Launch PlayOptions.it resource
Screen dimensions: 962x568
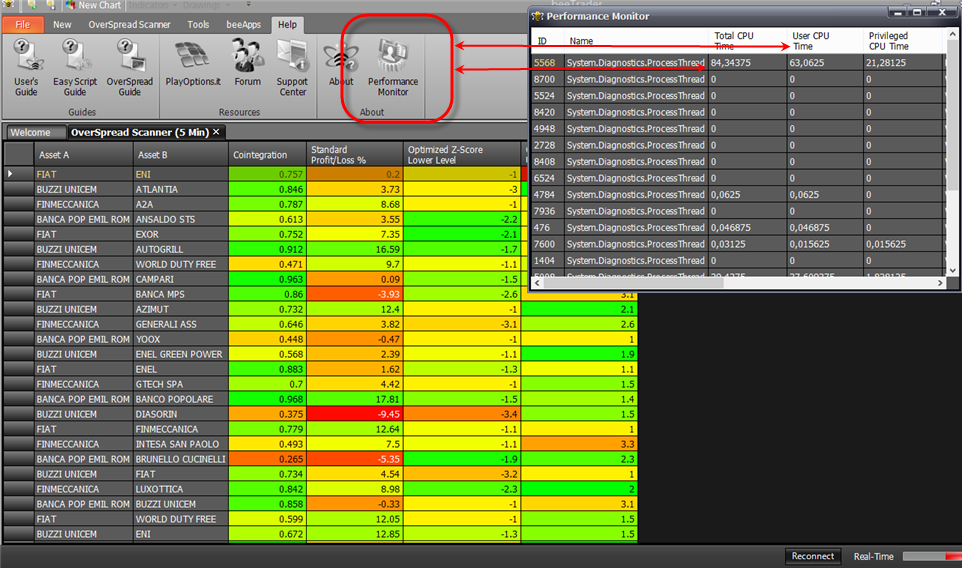point(193,63)
